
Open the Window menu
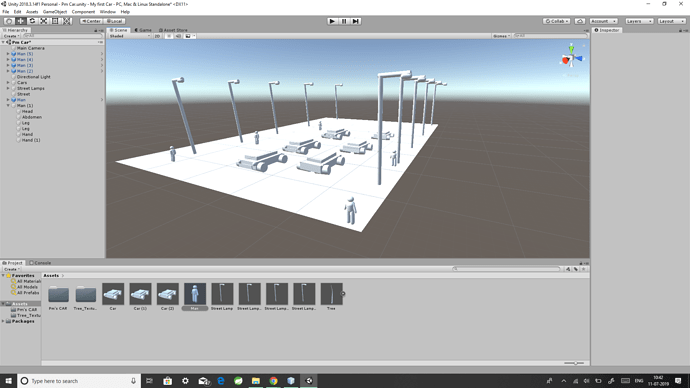click(107, 12)
